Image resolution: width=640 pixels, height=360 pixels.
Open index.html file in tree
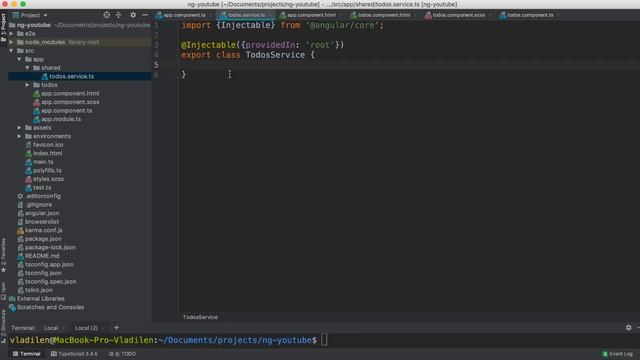[47, 153]
